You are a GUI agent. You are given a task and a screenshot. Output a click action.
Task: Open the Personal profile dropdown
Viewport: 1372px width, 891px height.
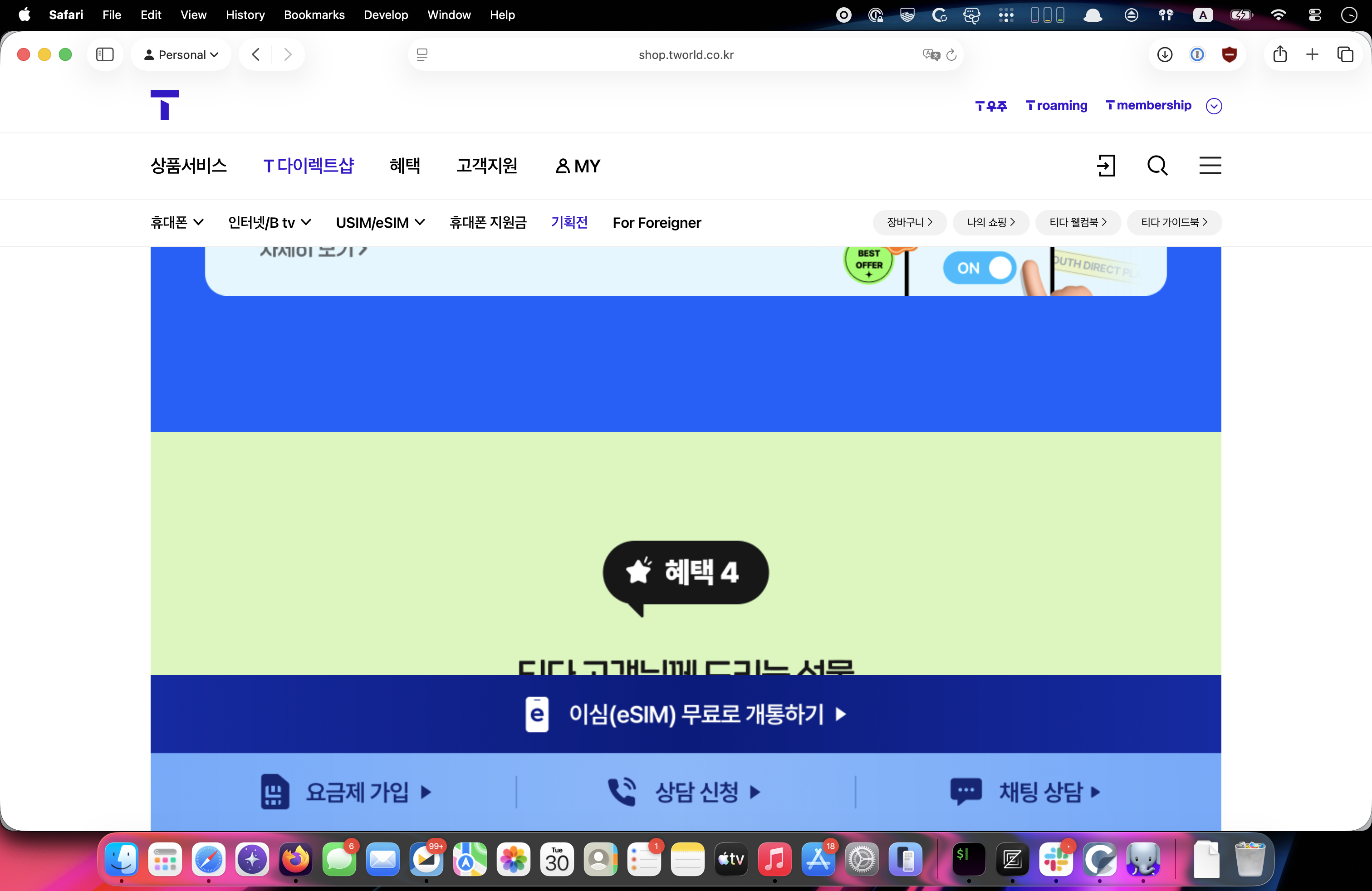coord(181,55)
